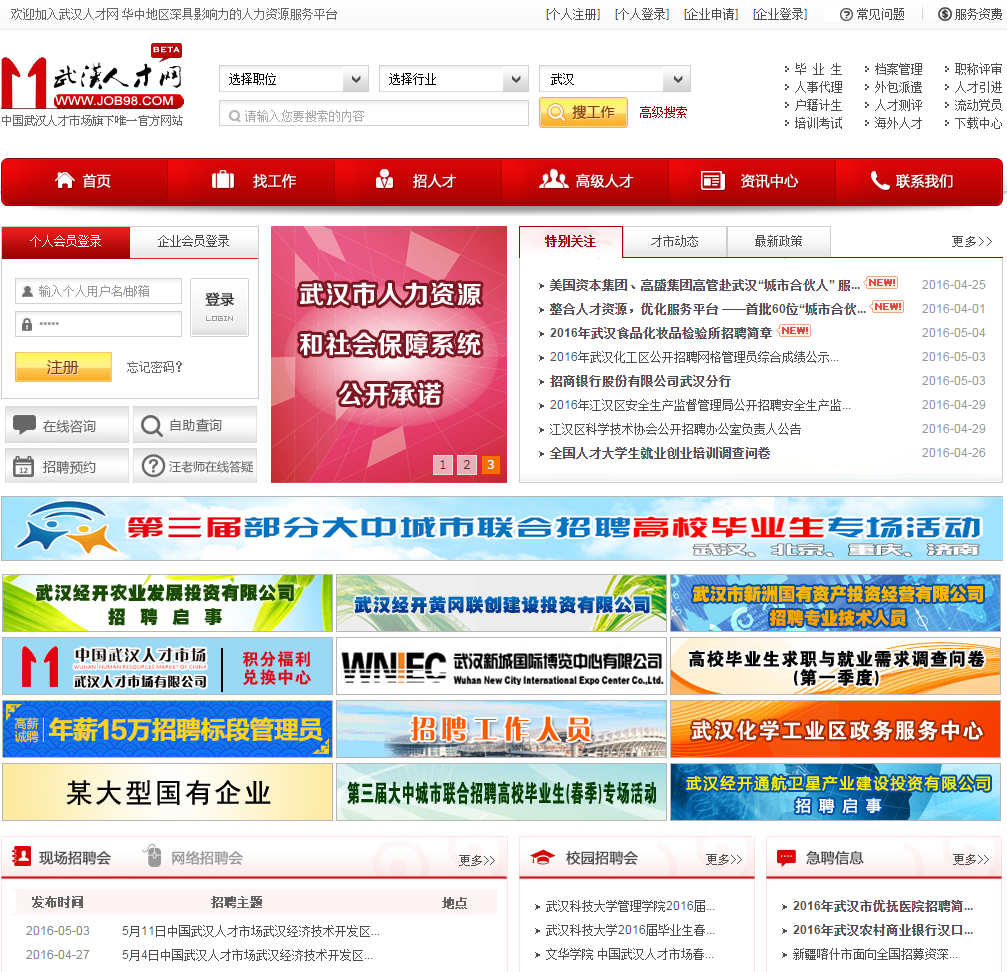Open 全国人才大学生就业创业培训调查问卷 item
Viewport: 1007px width, 972px height.
pyautogui.click(x=660, y=453)
